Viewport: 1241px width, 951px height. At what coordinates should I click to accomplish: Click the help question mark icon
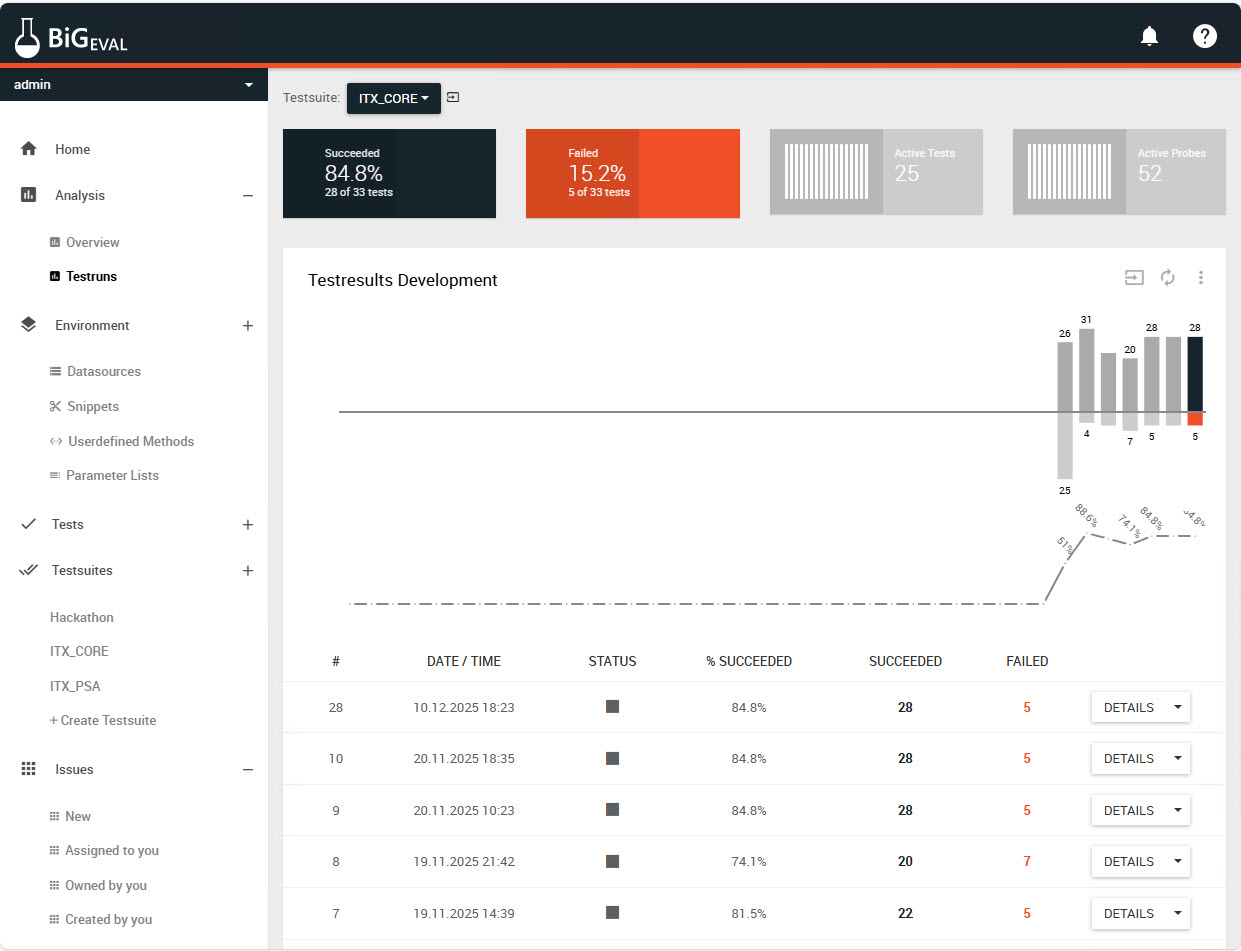click(1205, 37)
